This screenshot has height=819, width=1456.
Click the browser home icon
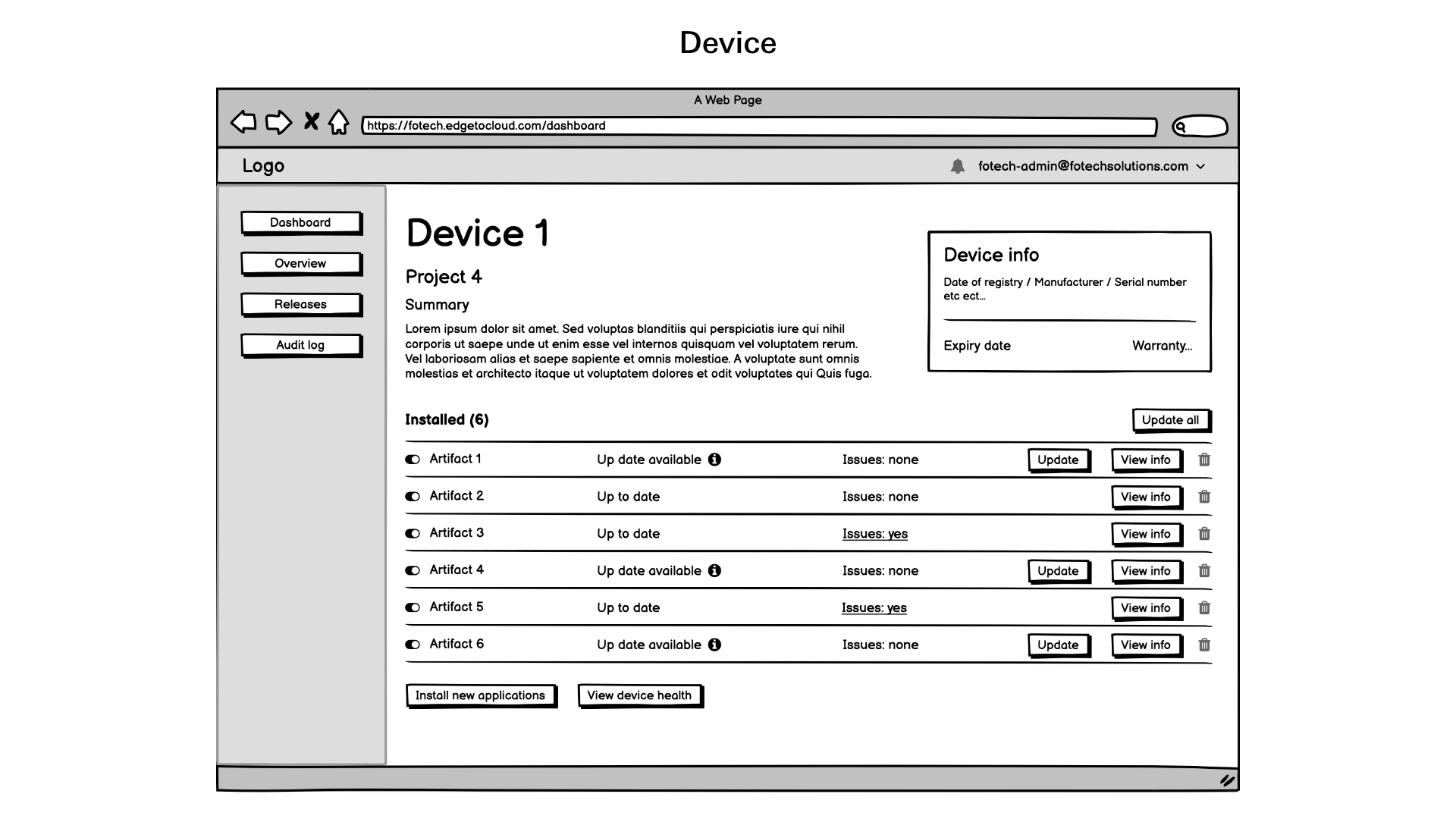(338, 122)
